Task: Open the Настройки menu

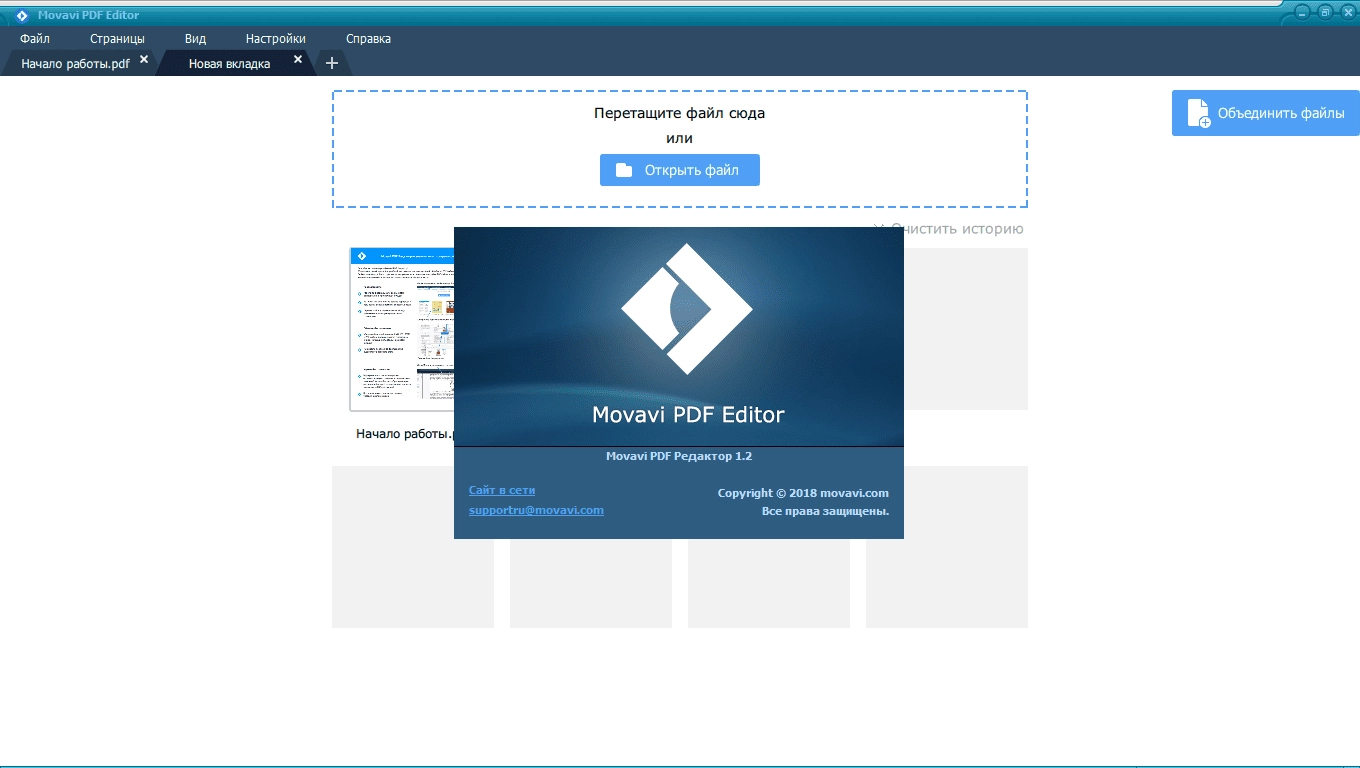Action: (275, 39)
